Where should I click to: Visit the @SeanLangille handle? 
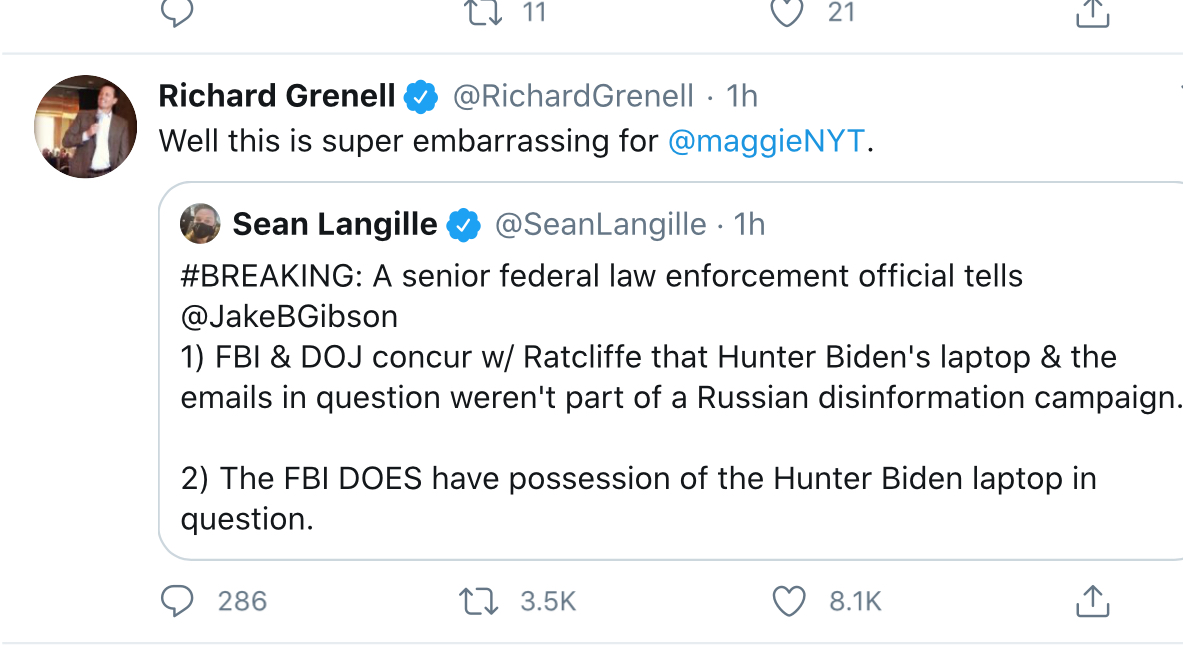click(601, 225)
